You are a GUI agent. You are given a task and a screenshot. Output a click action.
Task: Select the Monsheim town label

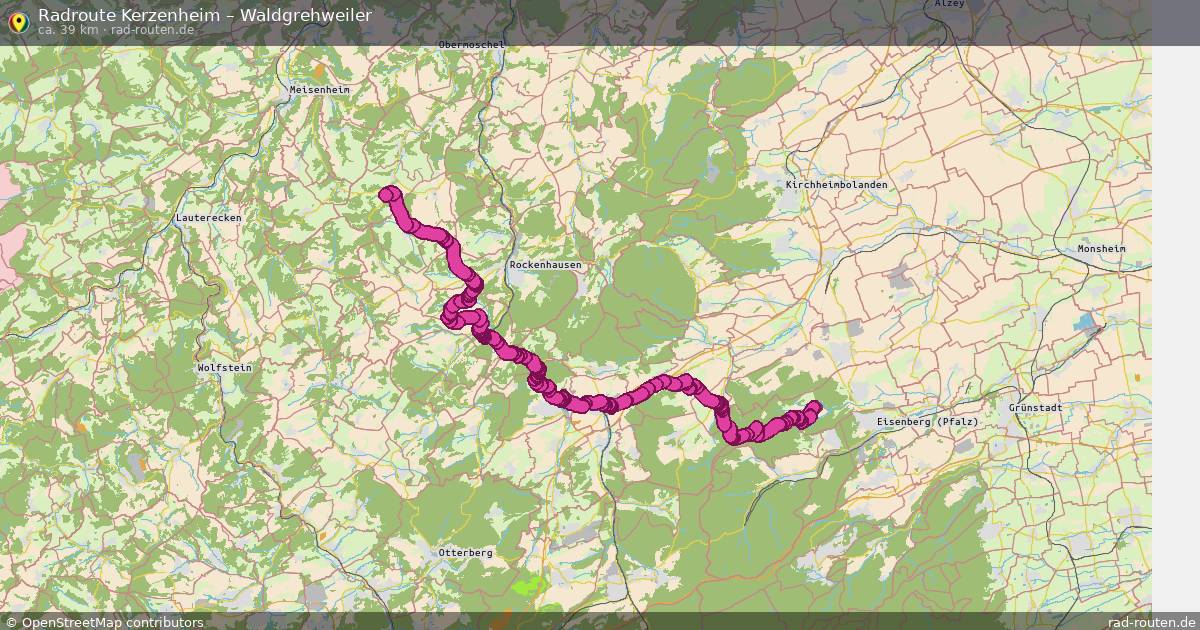point(1102,249)
